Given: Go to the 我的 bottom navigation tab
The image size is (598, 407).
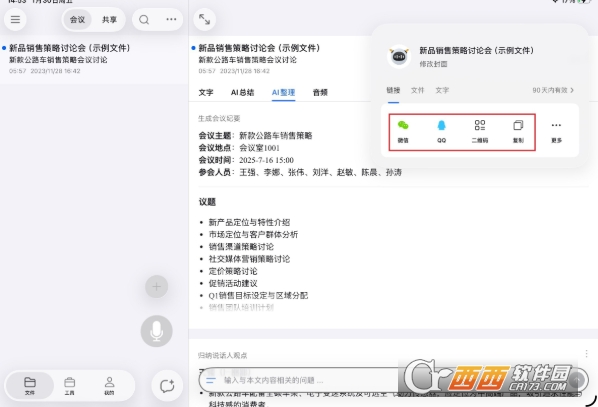Looking at the screenshot, I should (x=109, y=386).
